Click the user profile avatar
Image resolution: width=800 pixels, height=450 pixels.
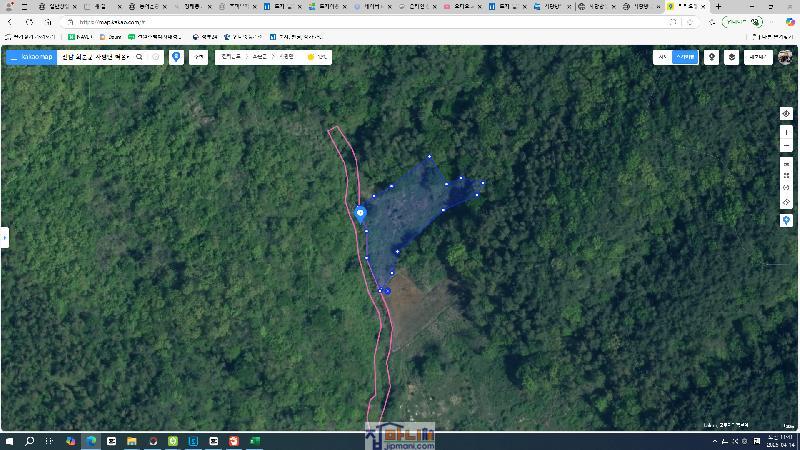click(x=785, y=57)
